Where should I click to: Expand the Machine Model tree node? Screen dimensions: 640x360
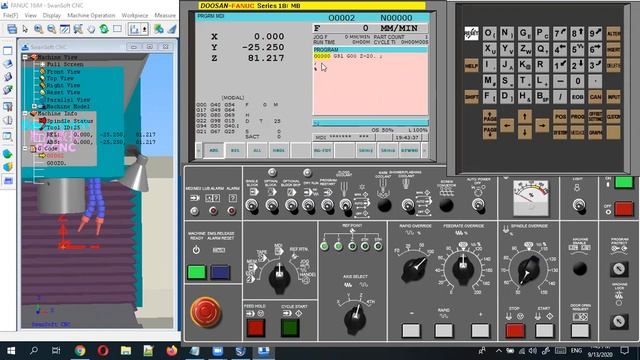(x=35, y=106)
